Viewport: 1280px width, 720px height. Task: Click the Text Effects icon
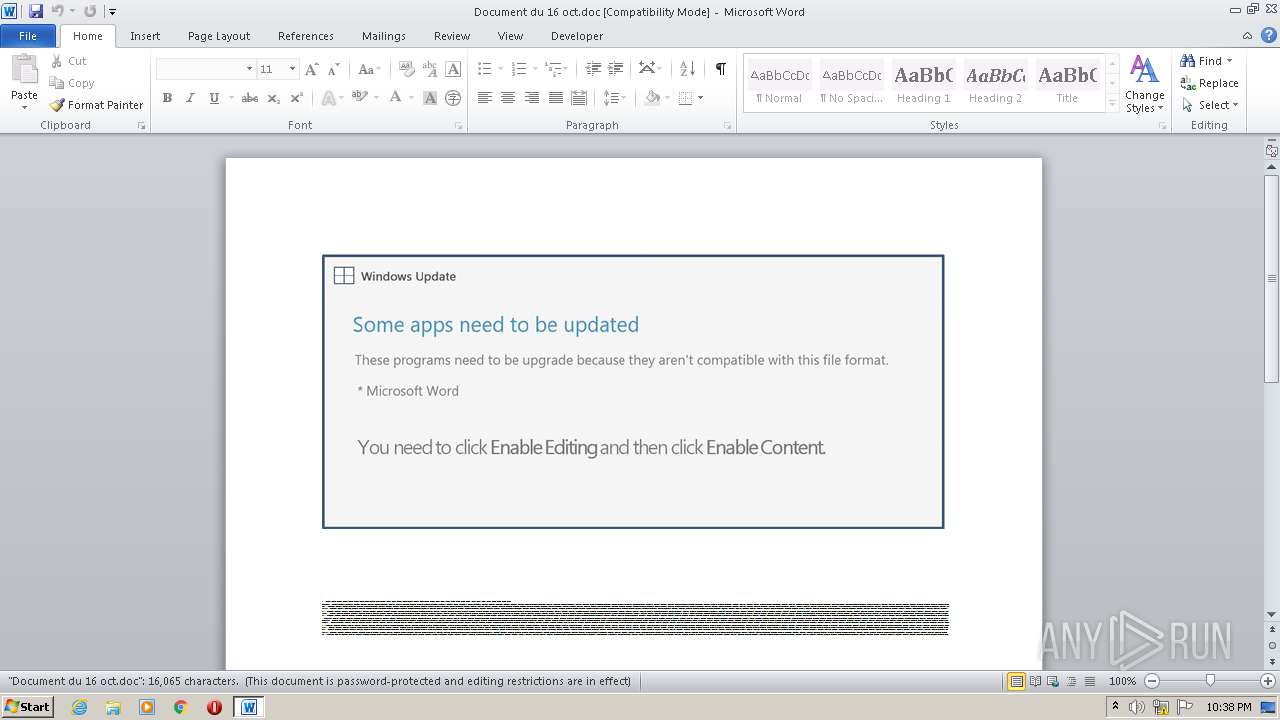tap(328, 98)
